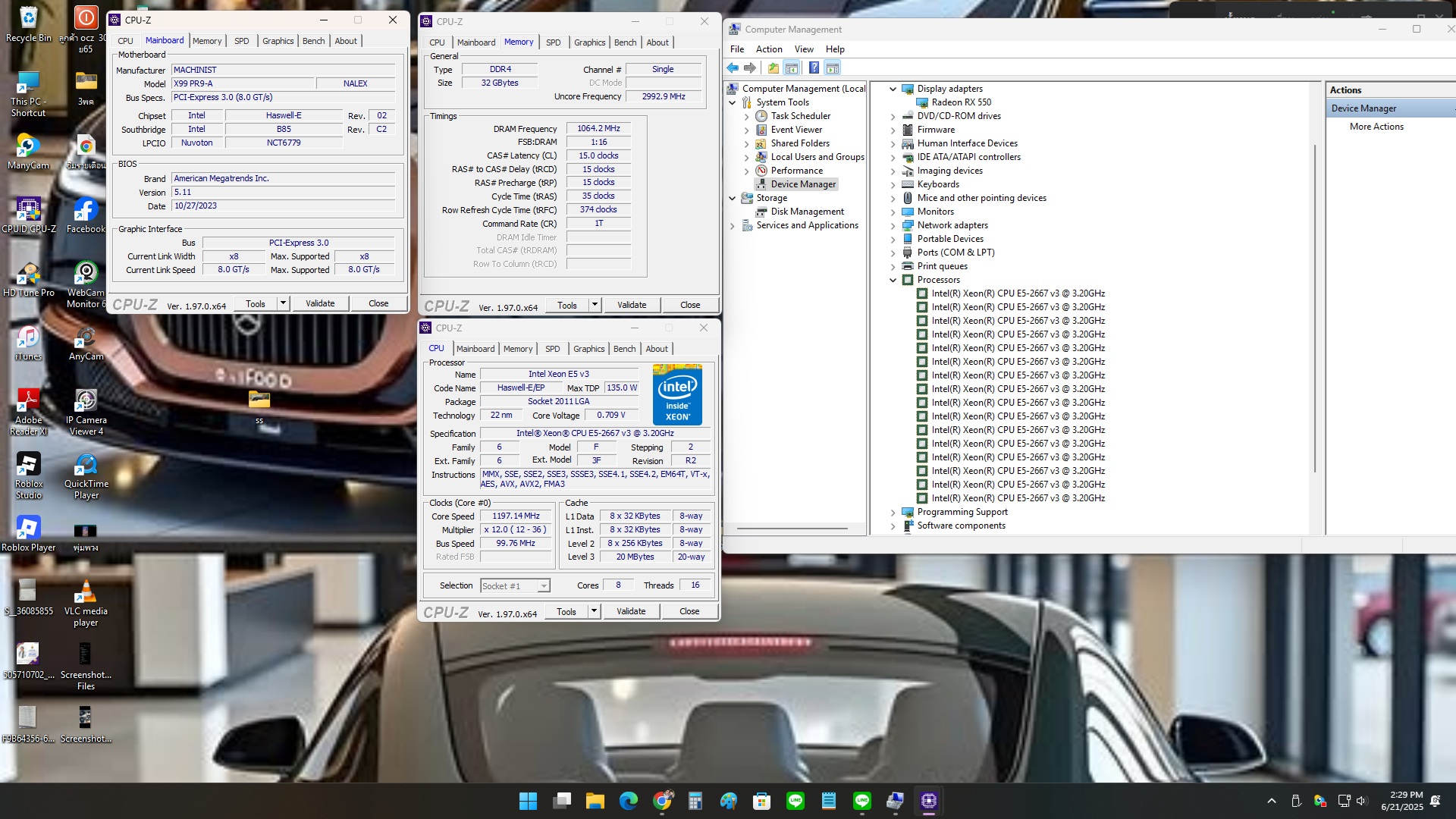1456x819 pixels.
Task: Select This PC Shortcut desktop icon
Action: pos(29,95)
